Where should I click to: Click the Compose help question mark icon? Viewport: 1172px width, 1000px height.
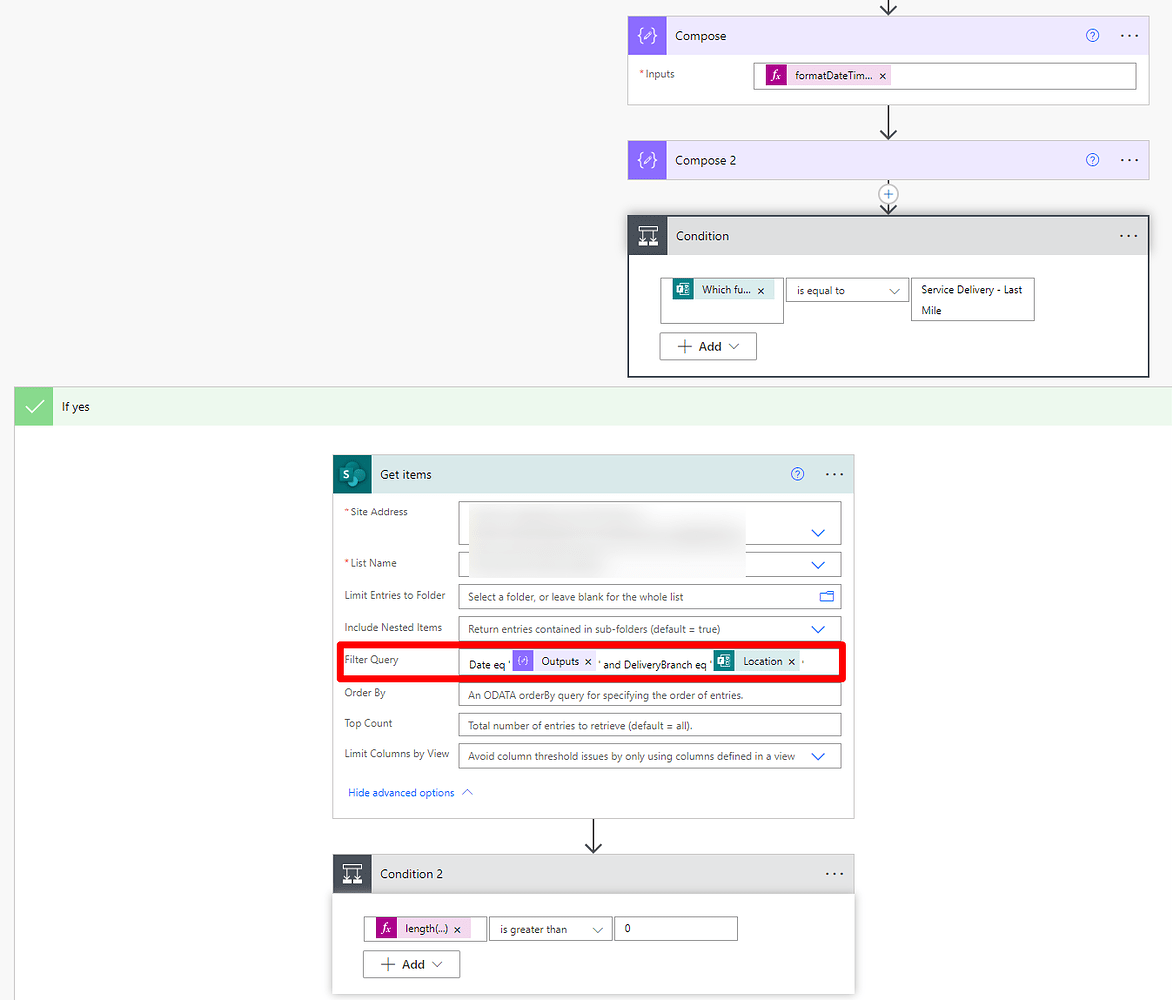1091,35
